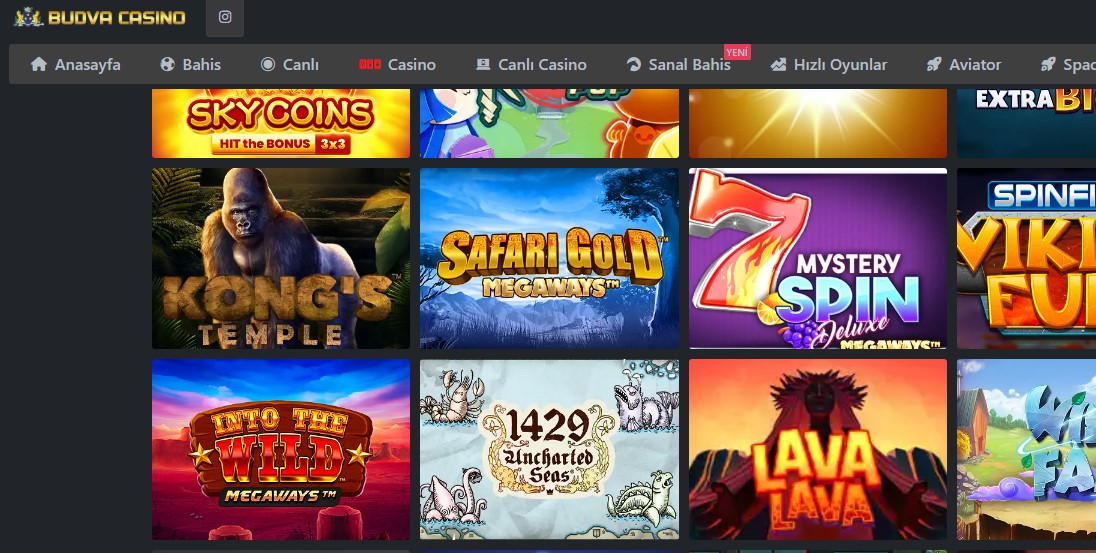
Task: Launch 1429 Uncharted Seas game
Action: [x=549, y=450]
